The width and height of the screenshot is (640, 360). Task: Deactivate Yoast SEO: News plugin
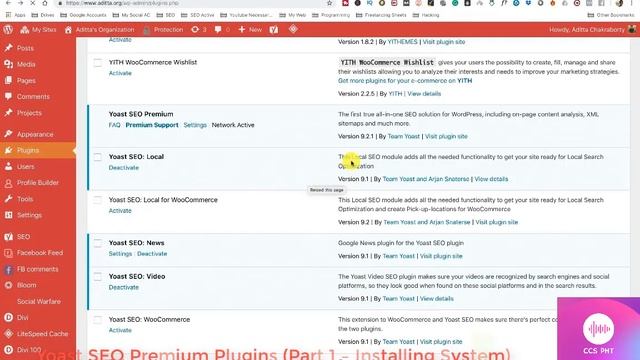coord(152,254)
